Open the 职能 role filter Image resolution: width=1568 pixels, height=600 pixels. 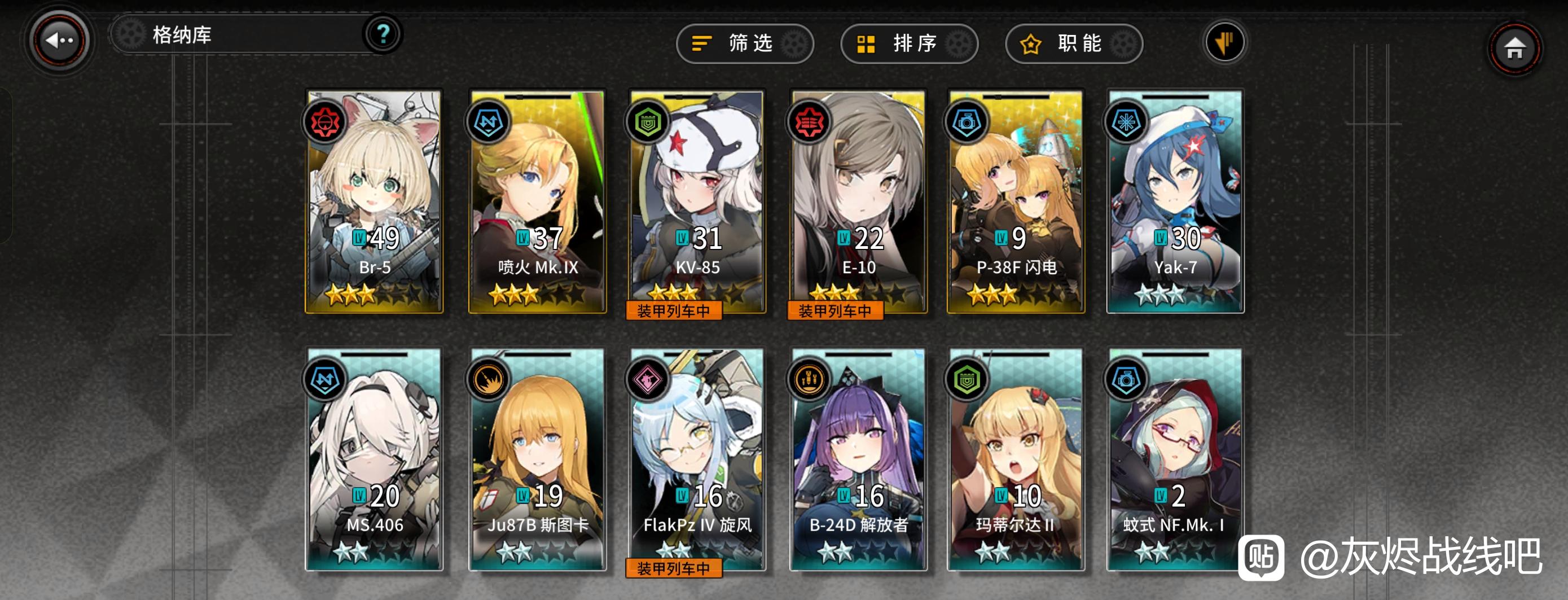pyautogui.click(x=1074, y=43)
